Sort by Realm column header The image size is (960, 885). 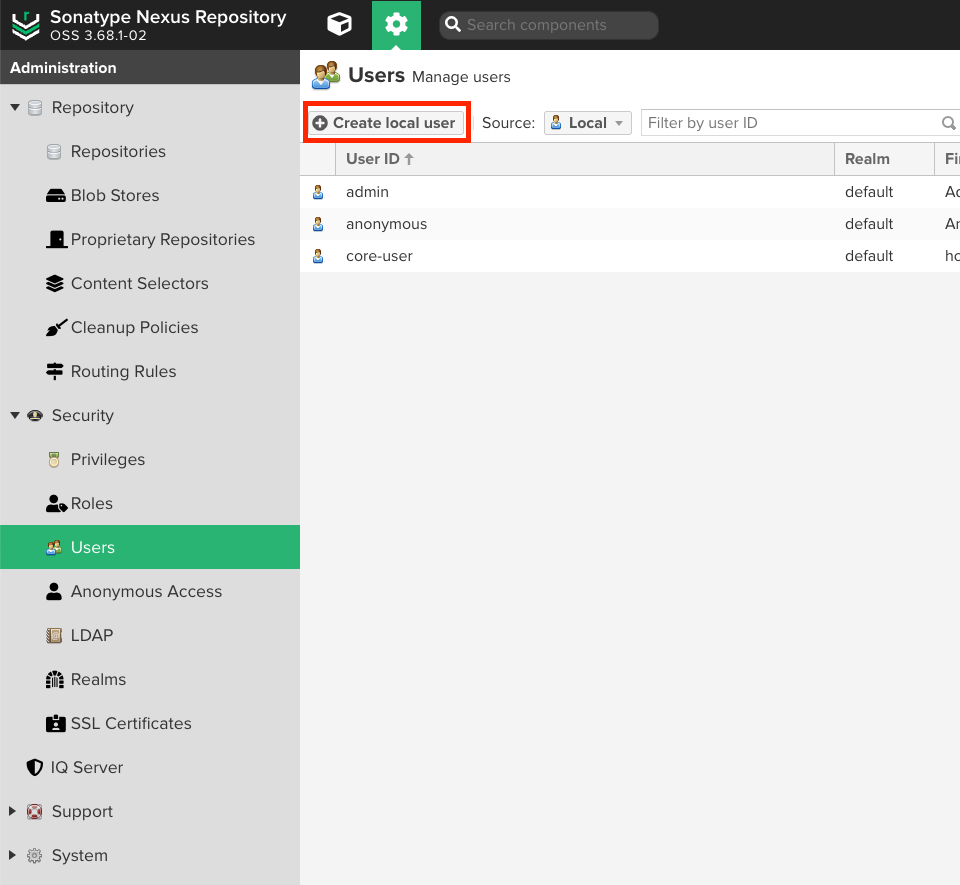(x=884, y=159)
